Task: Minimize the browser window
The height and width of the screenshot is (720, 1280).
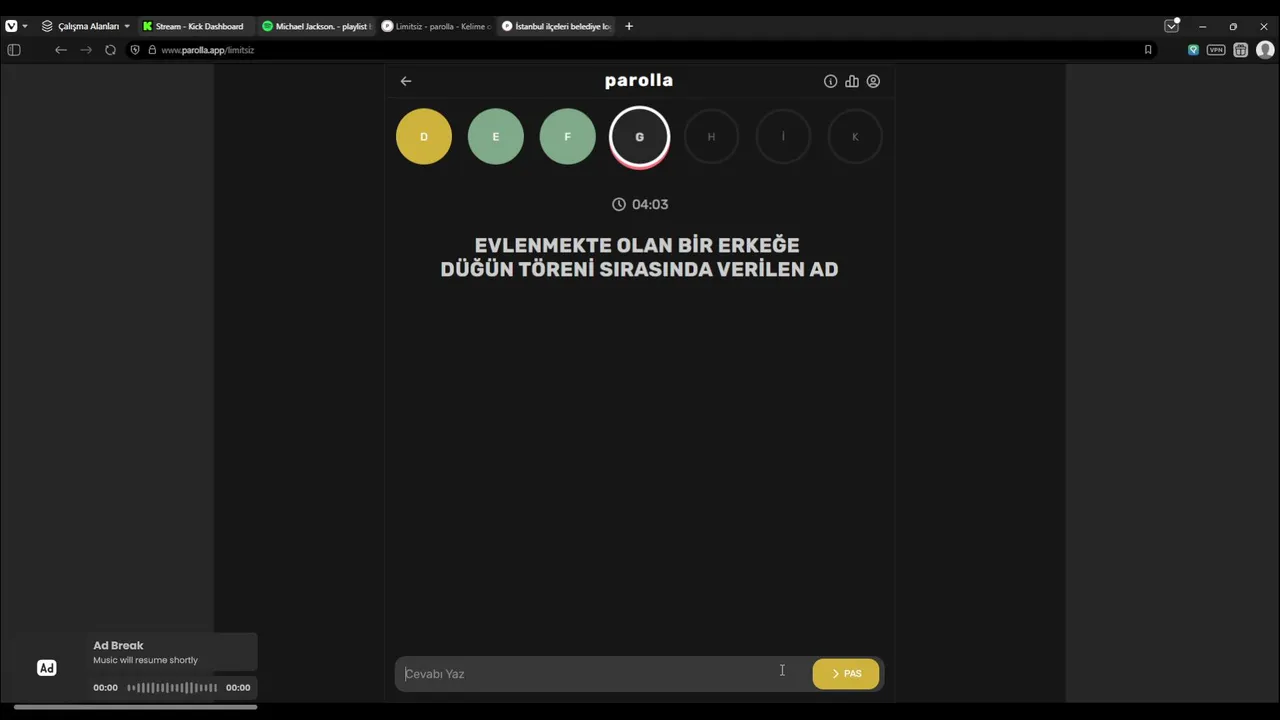Action: [1202, 26]
